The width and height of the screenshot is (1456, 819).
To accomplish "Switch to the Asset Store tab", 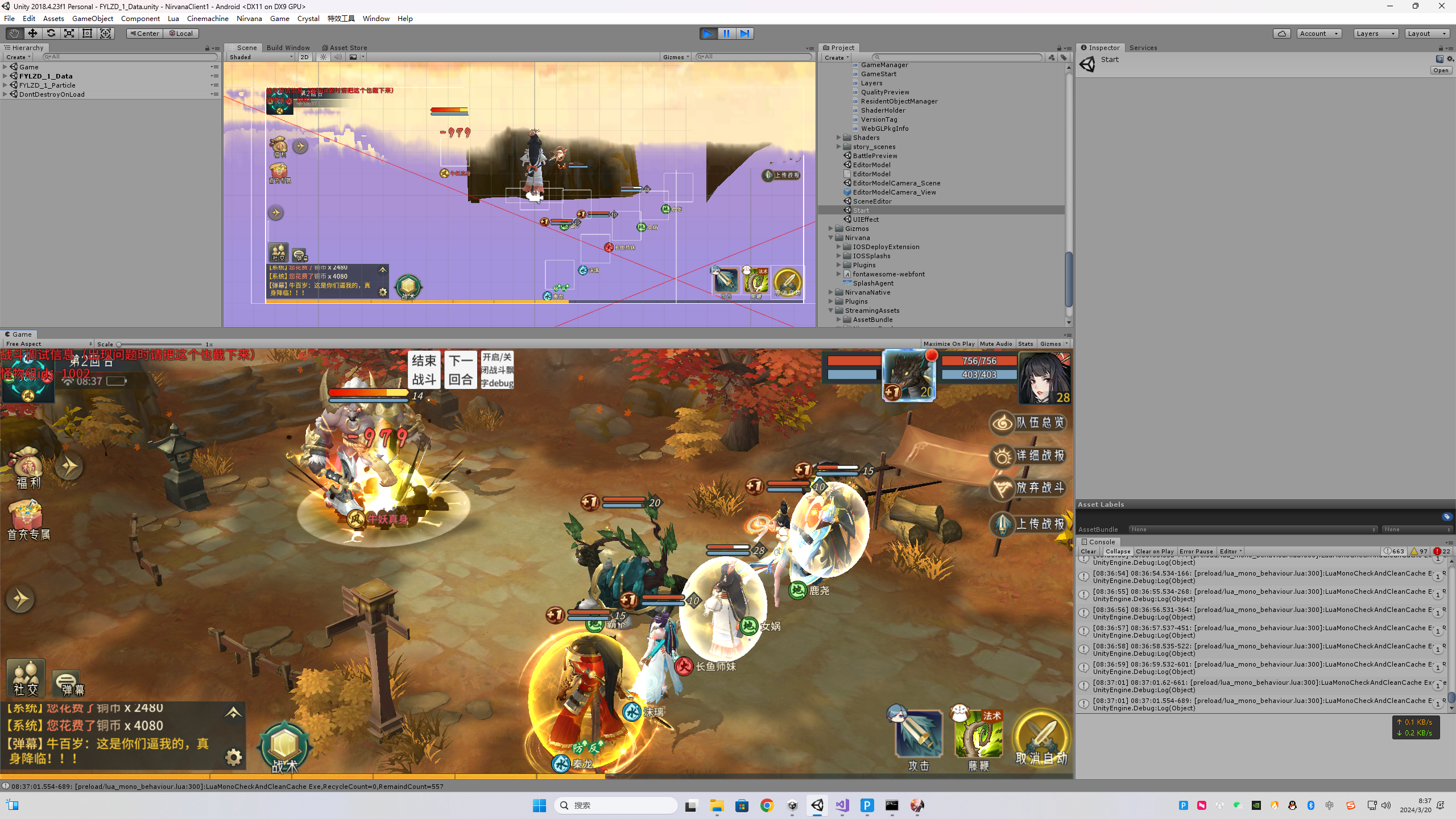I will (345, 48).
